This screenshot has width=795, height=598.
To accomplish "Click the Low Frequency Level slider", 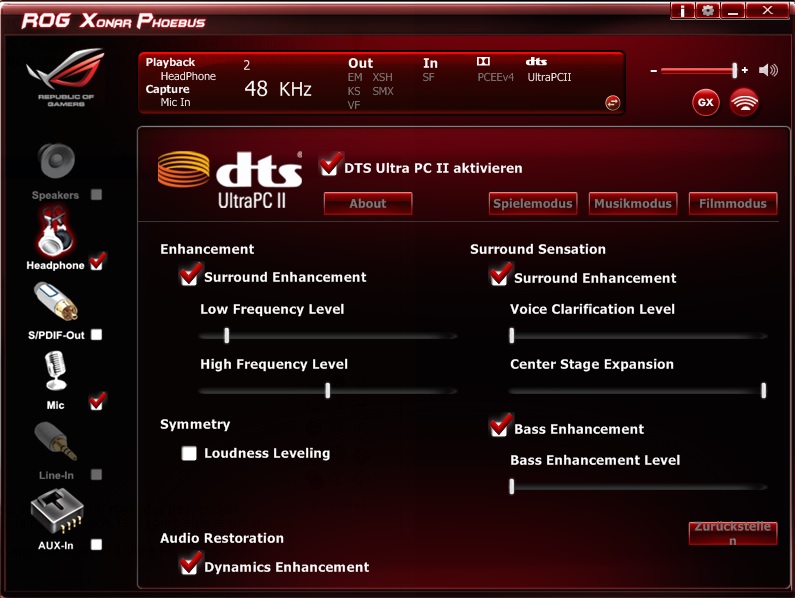I will click(328, 335).
